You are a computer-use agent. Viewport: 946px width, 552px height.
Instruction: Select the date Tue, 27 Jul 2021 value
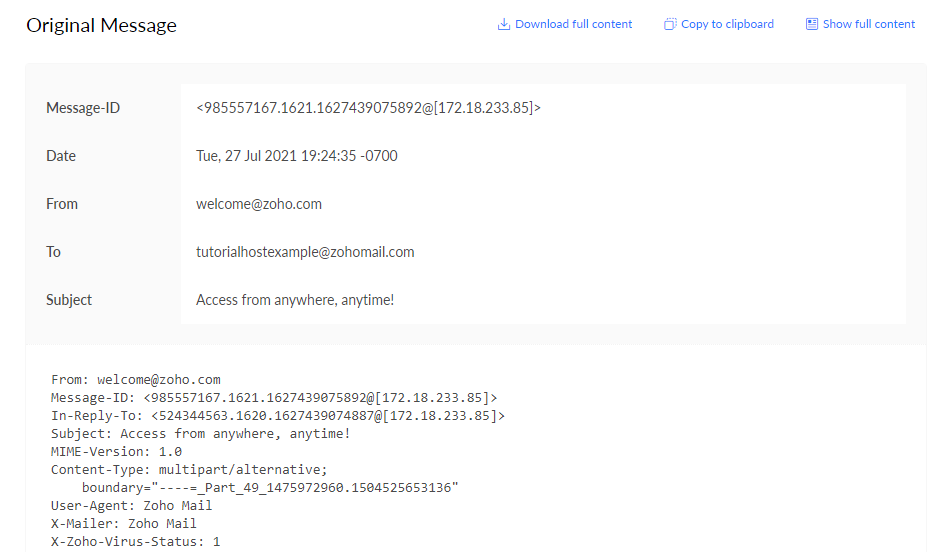point(296,156)
